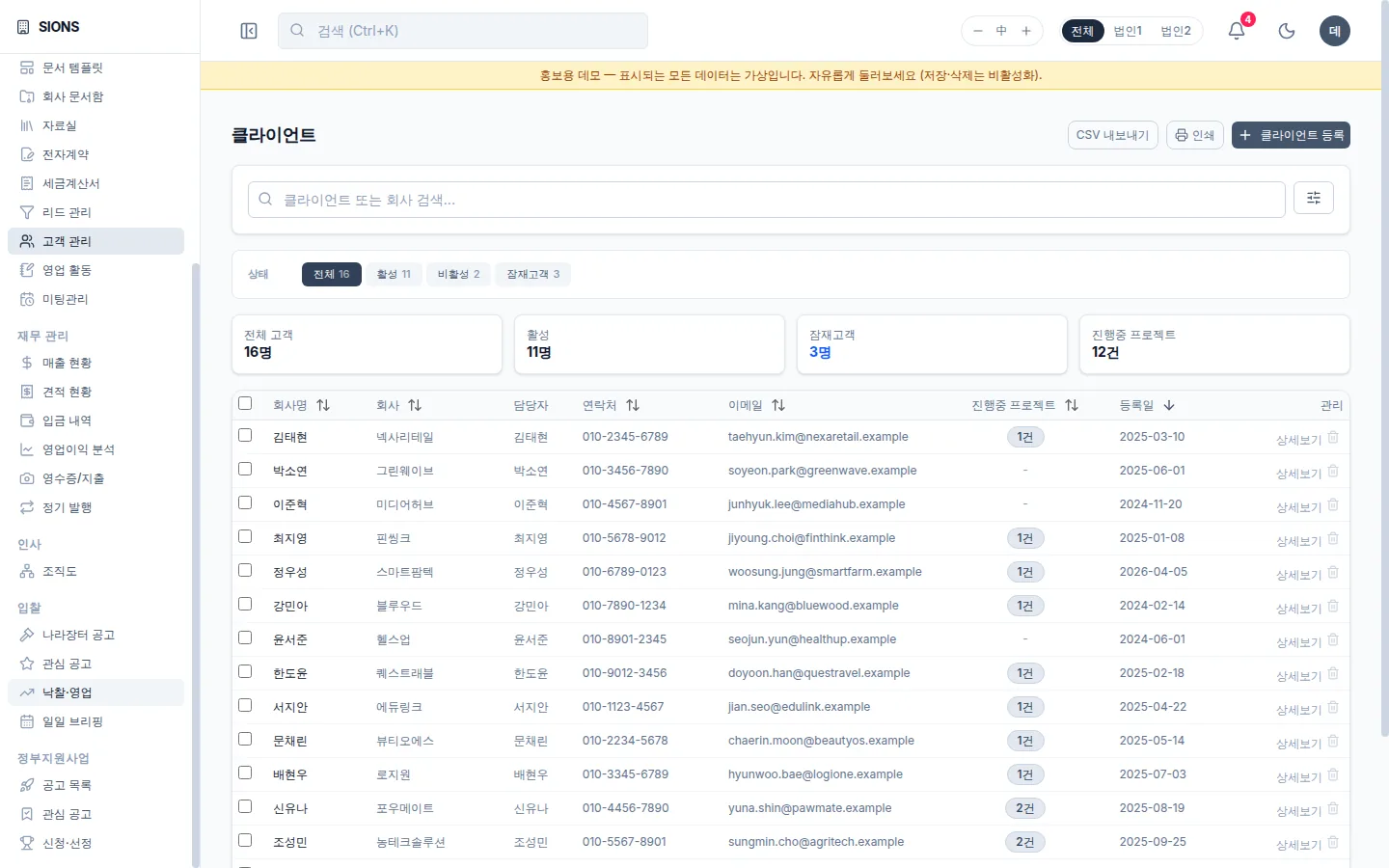The image size is (1389, 868).
Task: Collapse the sidebar panel icon
Action: [249, 31]
